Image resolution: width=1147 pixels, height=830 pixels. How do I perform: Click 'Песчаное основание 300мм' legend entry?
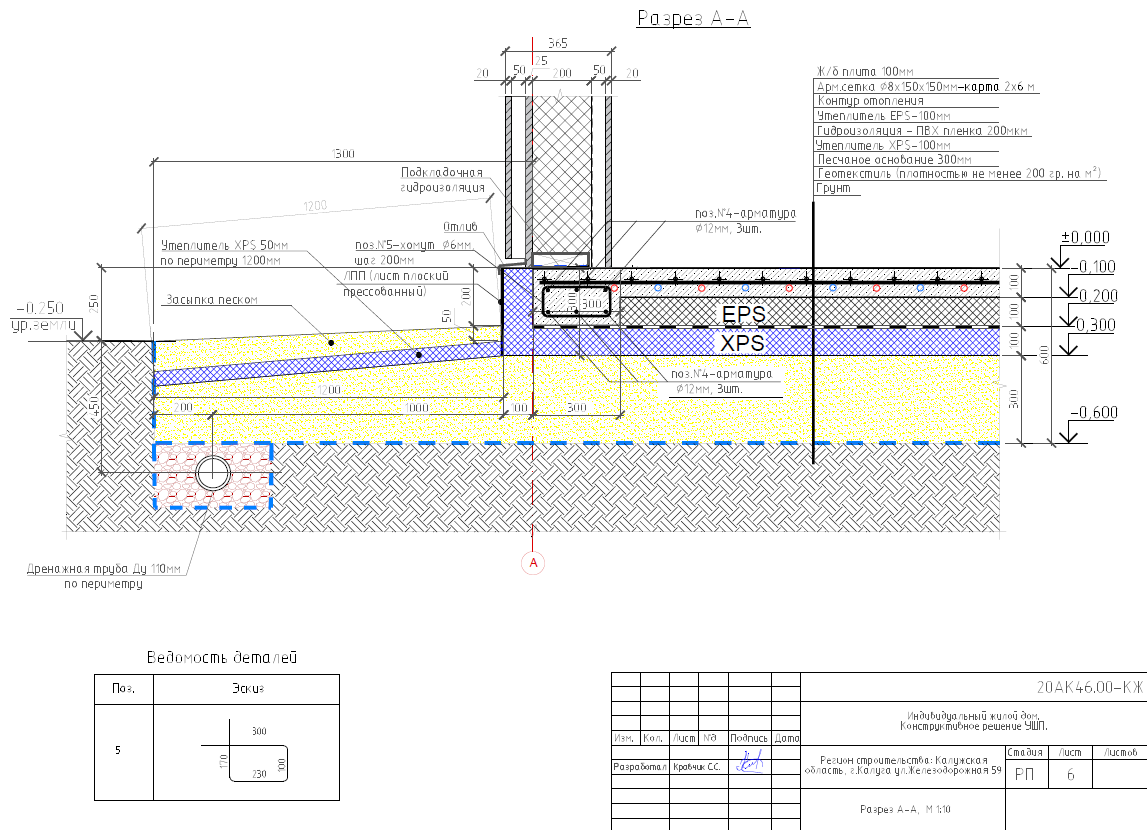pyautogui.click(x=894, y=159)
